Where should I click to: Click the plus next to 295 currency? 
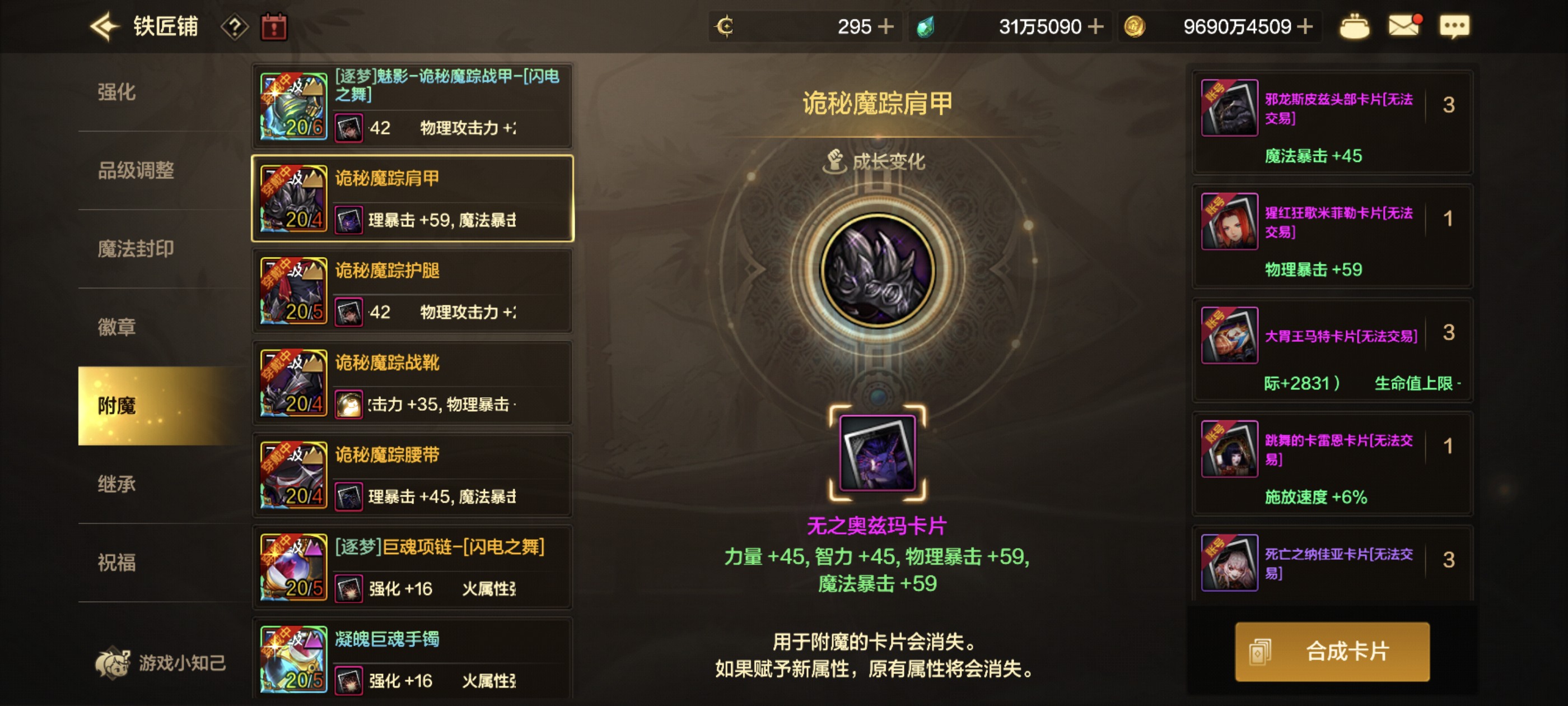coord(886,26)
